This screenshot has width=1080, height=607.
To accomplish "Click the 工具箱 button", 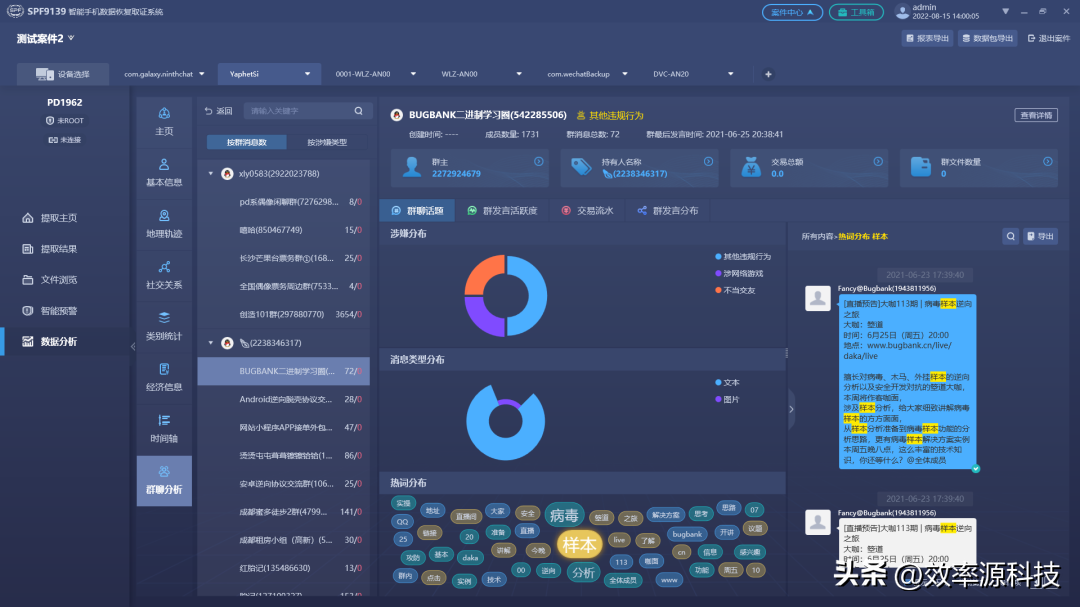I will [x=856, y=12].
